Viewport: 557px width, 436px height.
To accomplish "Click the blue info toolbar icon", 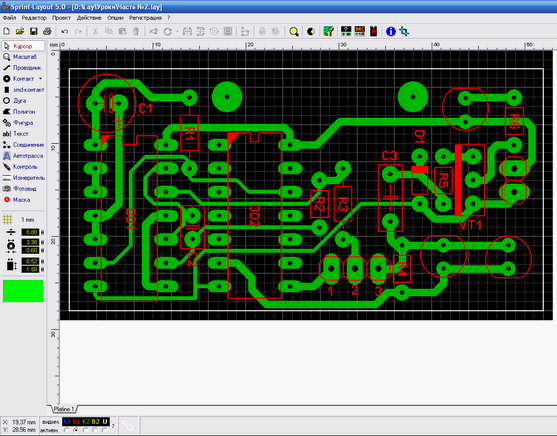I will (390, 32).
